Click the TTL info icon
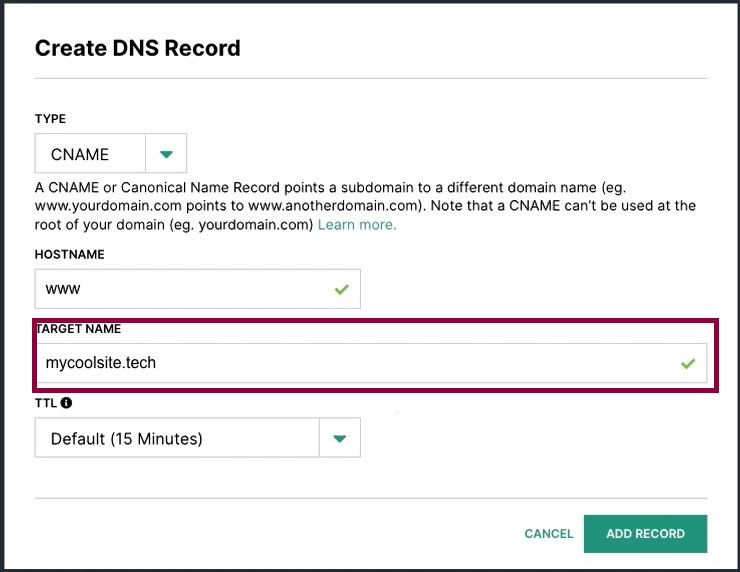740x572 pixels. [x=67, y=403]
